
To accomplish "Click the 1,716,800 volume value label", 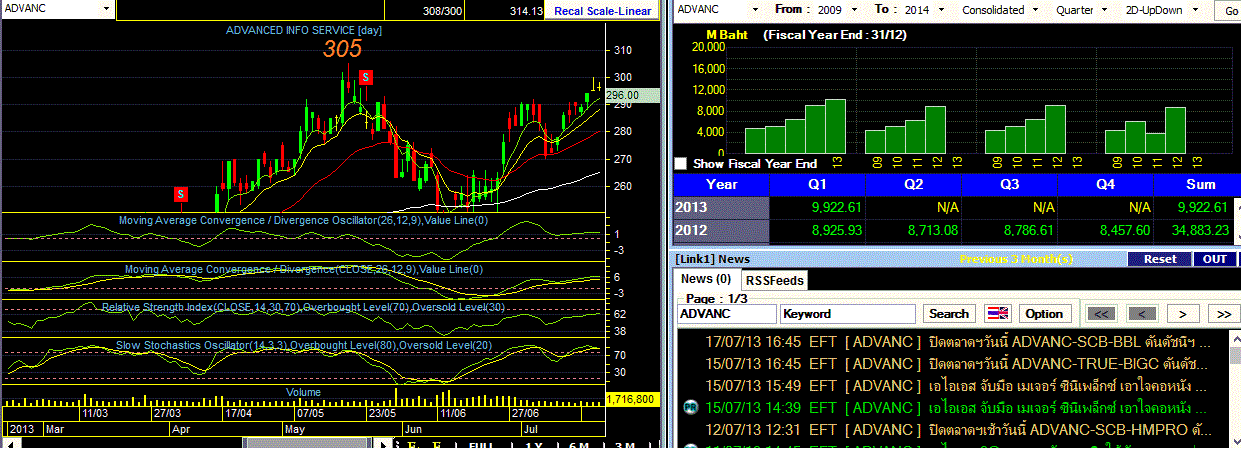I will pos(631,399).
